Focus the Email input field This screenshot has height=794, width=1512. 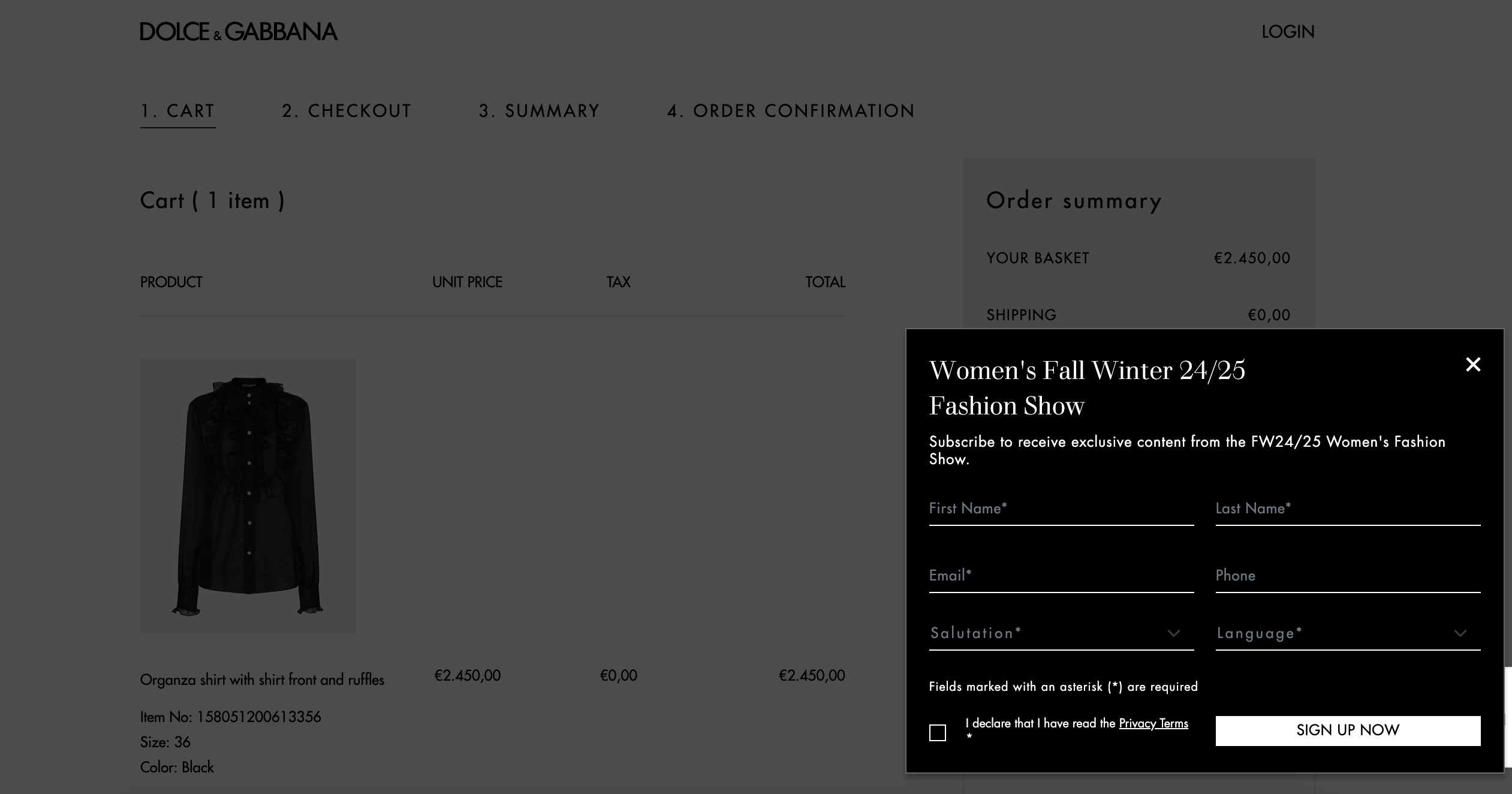pyautogui.click(x=1061, y=576)
